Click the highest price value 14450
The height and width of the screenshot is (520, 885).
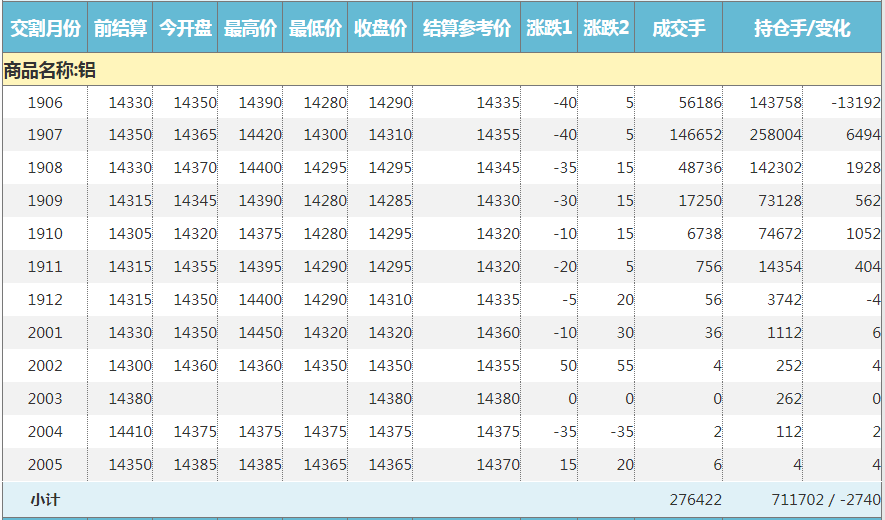(x=260, y=333)
